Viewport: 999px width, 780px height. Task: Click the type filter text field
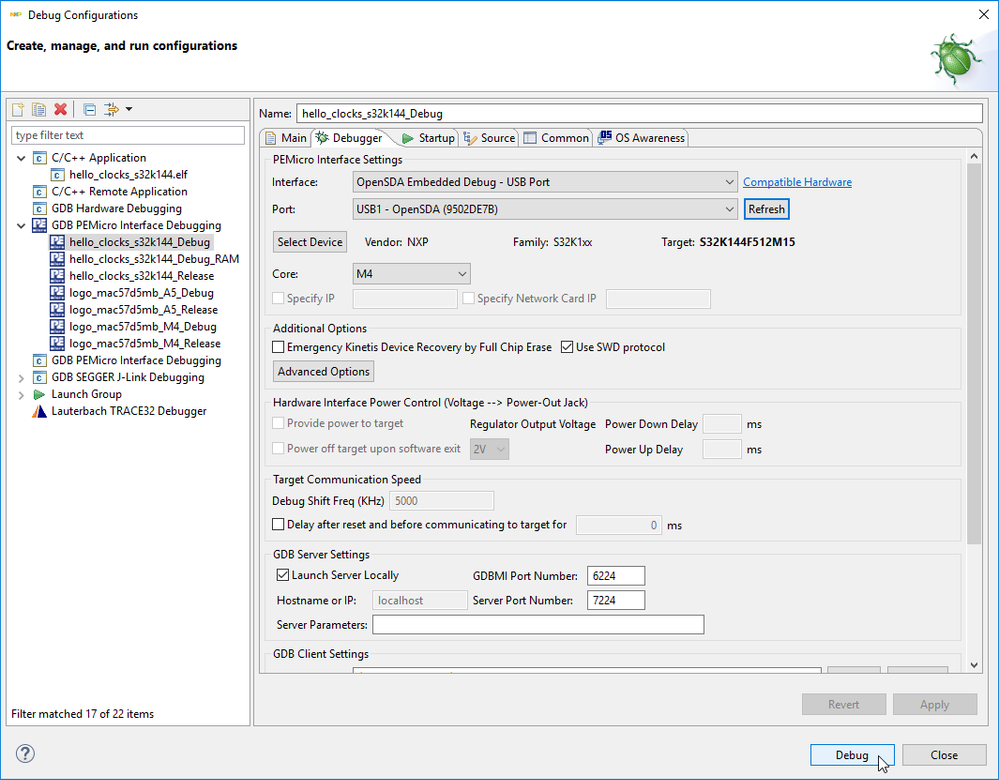pos(127,135)
